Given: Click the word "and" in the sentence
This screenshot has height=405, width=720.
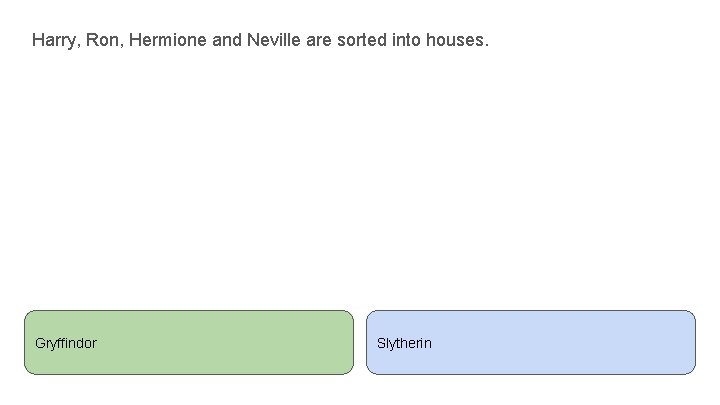Looking at the screenshot, I should pos(228,41).
